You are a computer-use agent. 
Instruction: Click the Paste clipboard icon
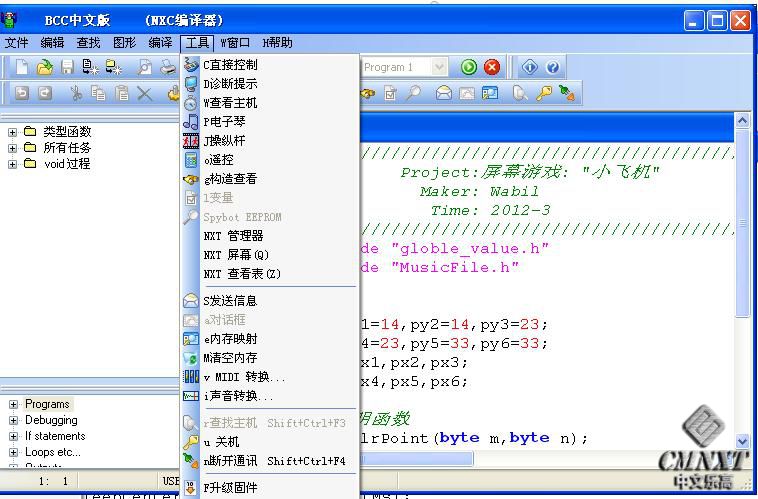pyautogui.click(x=122, y=93)
